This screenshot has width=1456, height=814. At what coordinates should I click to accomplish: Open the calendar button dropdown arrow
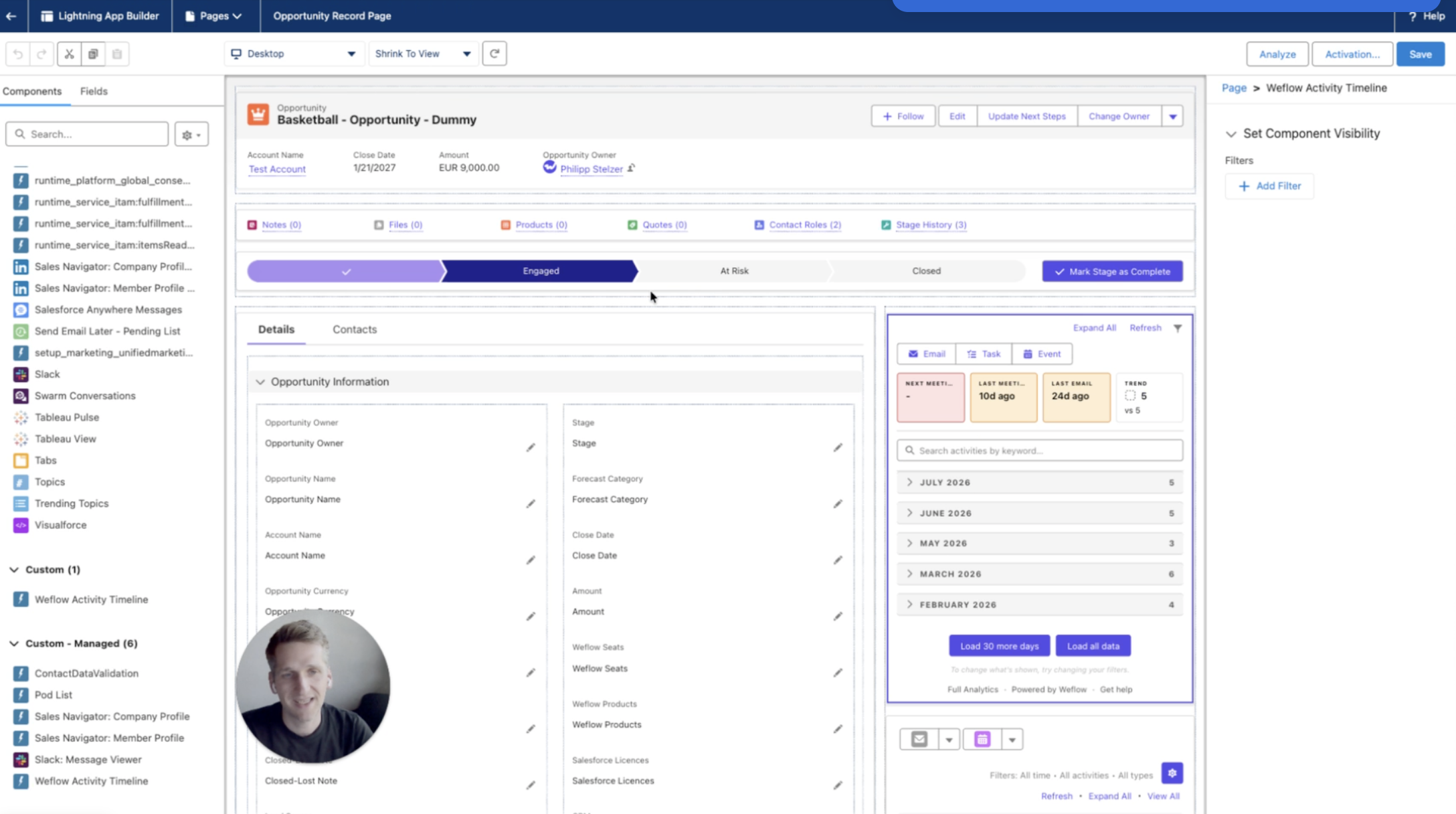coord(1012,740)
